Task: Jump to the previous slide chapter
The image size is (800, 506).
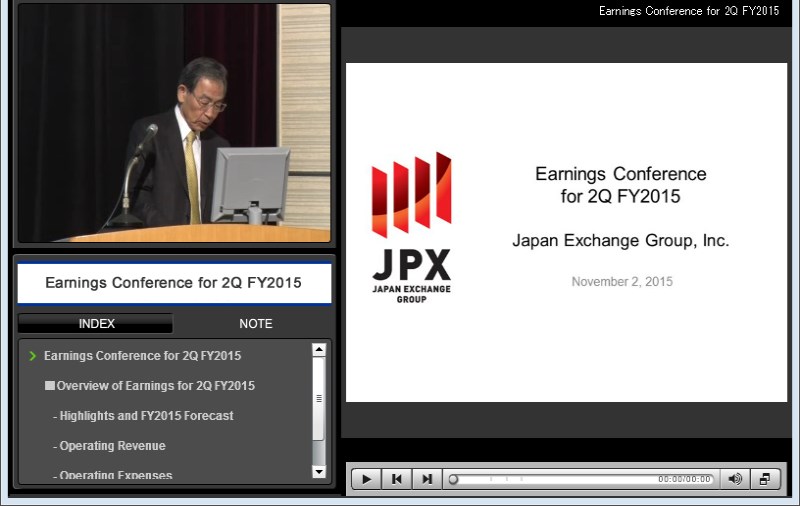Action: (396, 479)
